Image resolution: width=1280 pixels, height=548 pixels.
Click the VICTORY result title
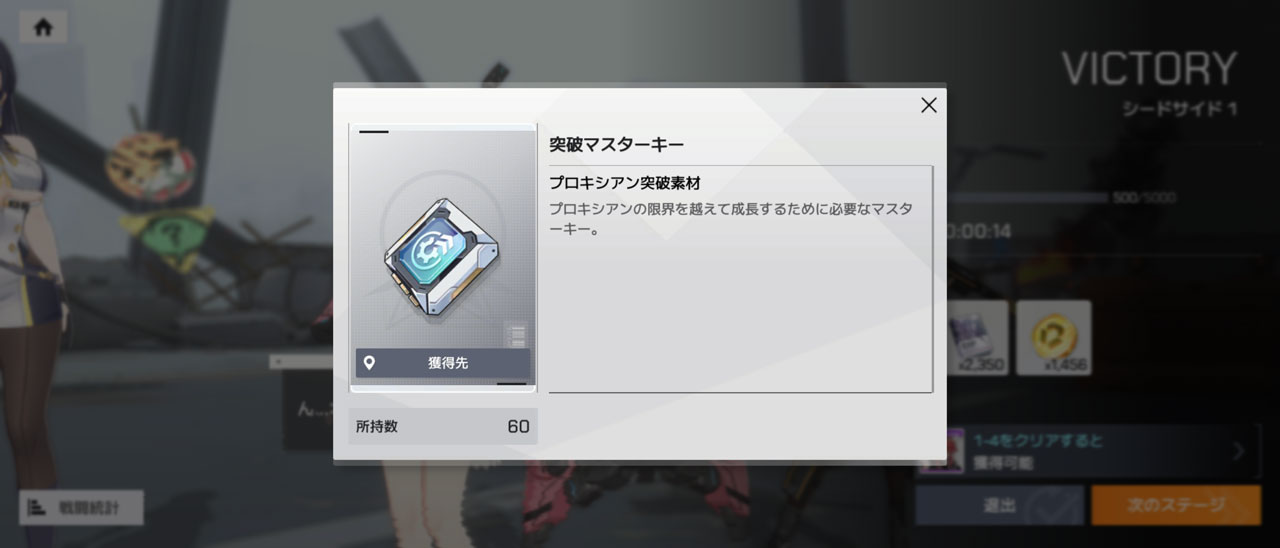(x=1149, y=68)
